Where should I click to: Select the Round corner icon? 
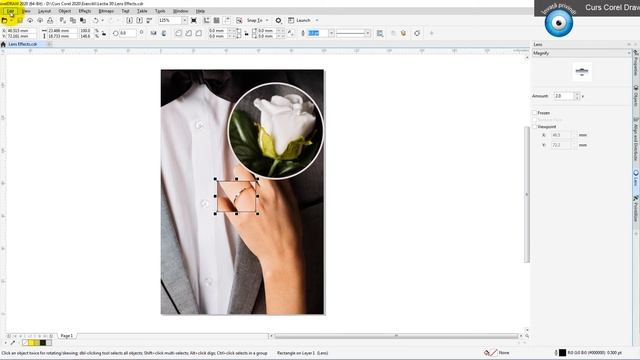[x=178, y=33]
